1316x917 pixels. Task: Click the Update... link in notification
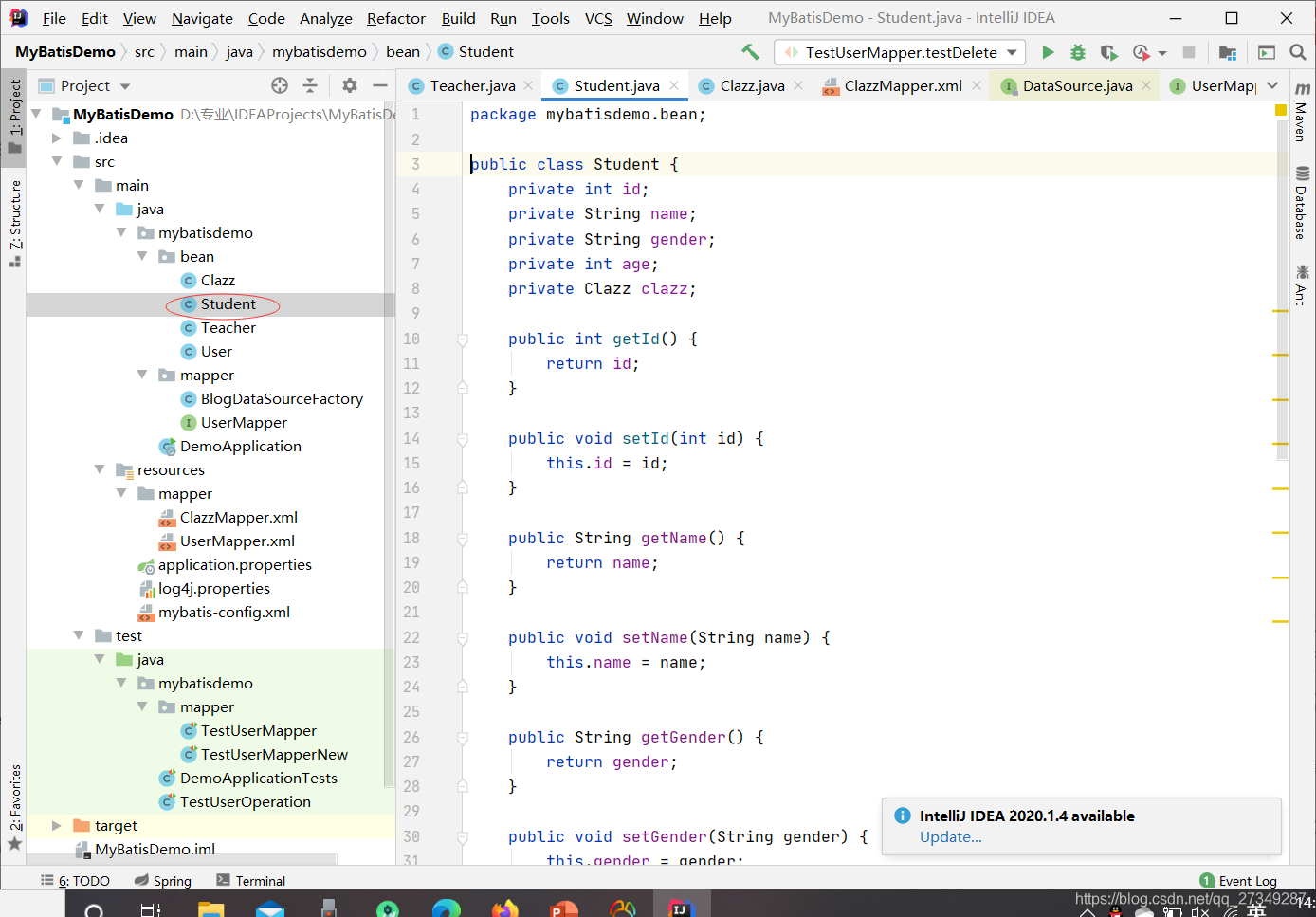951,837
